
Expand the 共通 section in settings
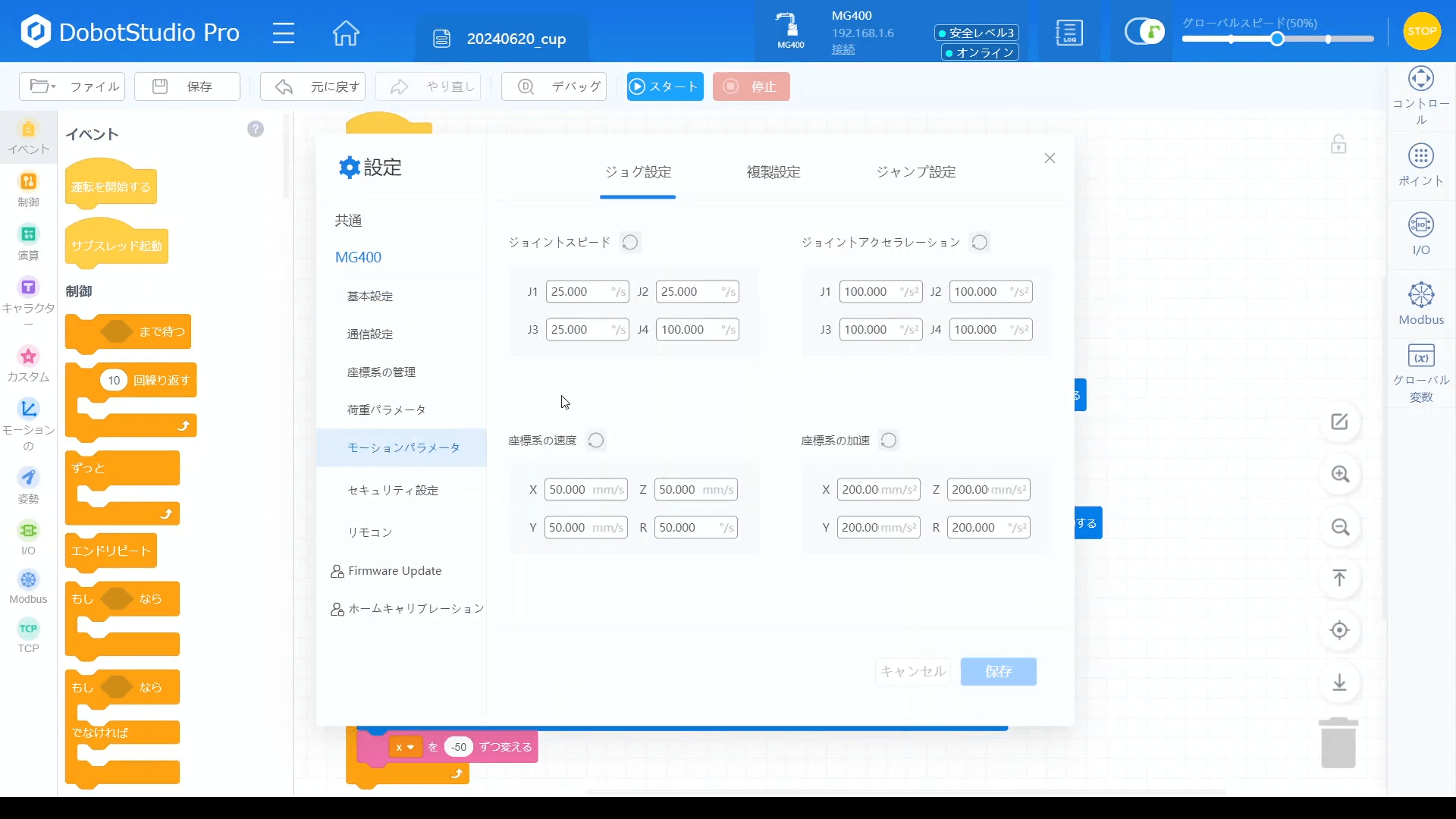click(x=349, y=220)
